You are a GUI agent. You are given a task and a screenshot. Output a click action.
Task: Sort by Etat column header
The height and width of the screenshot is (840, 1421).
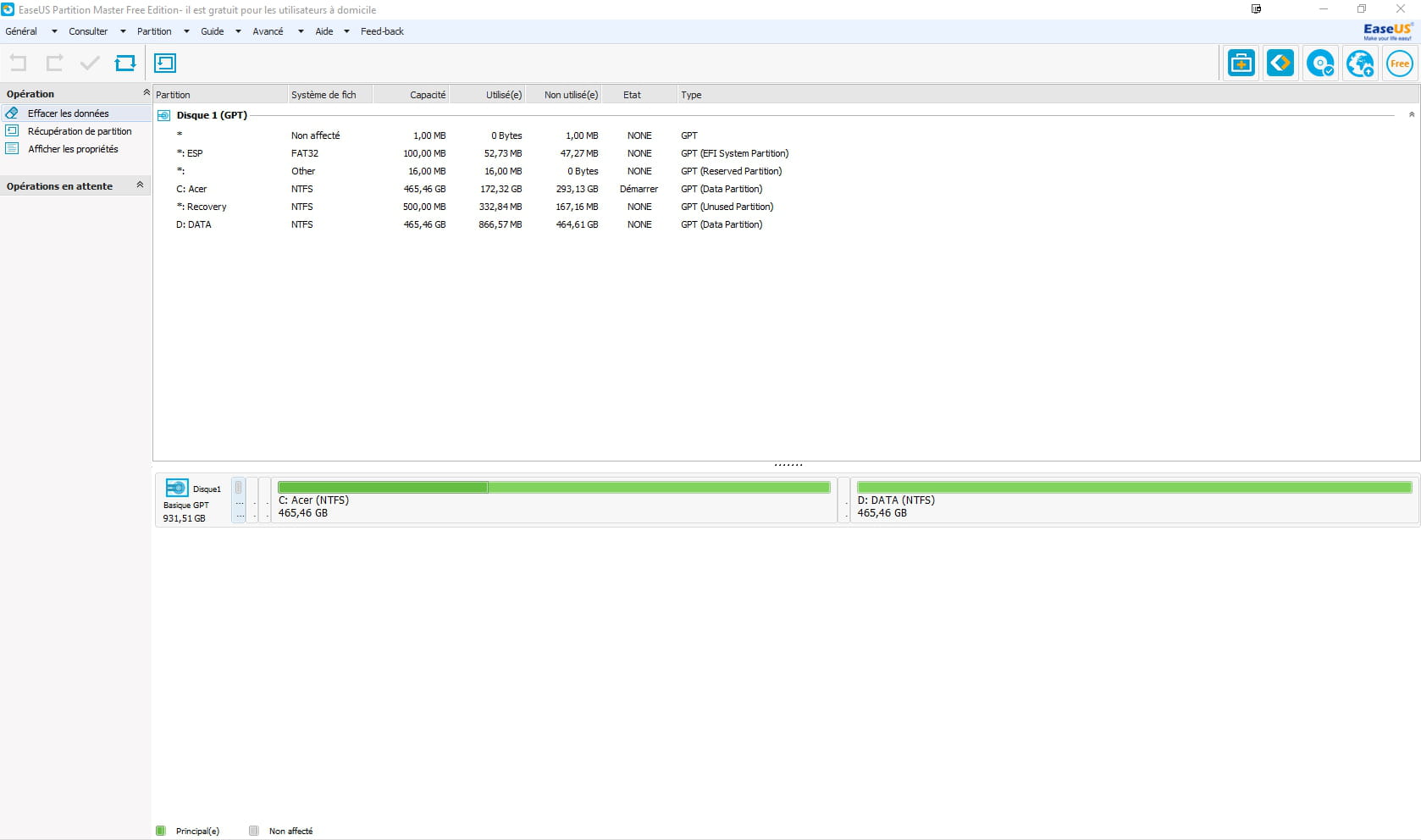click(x=639, y=95)
